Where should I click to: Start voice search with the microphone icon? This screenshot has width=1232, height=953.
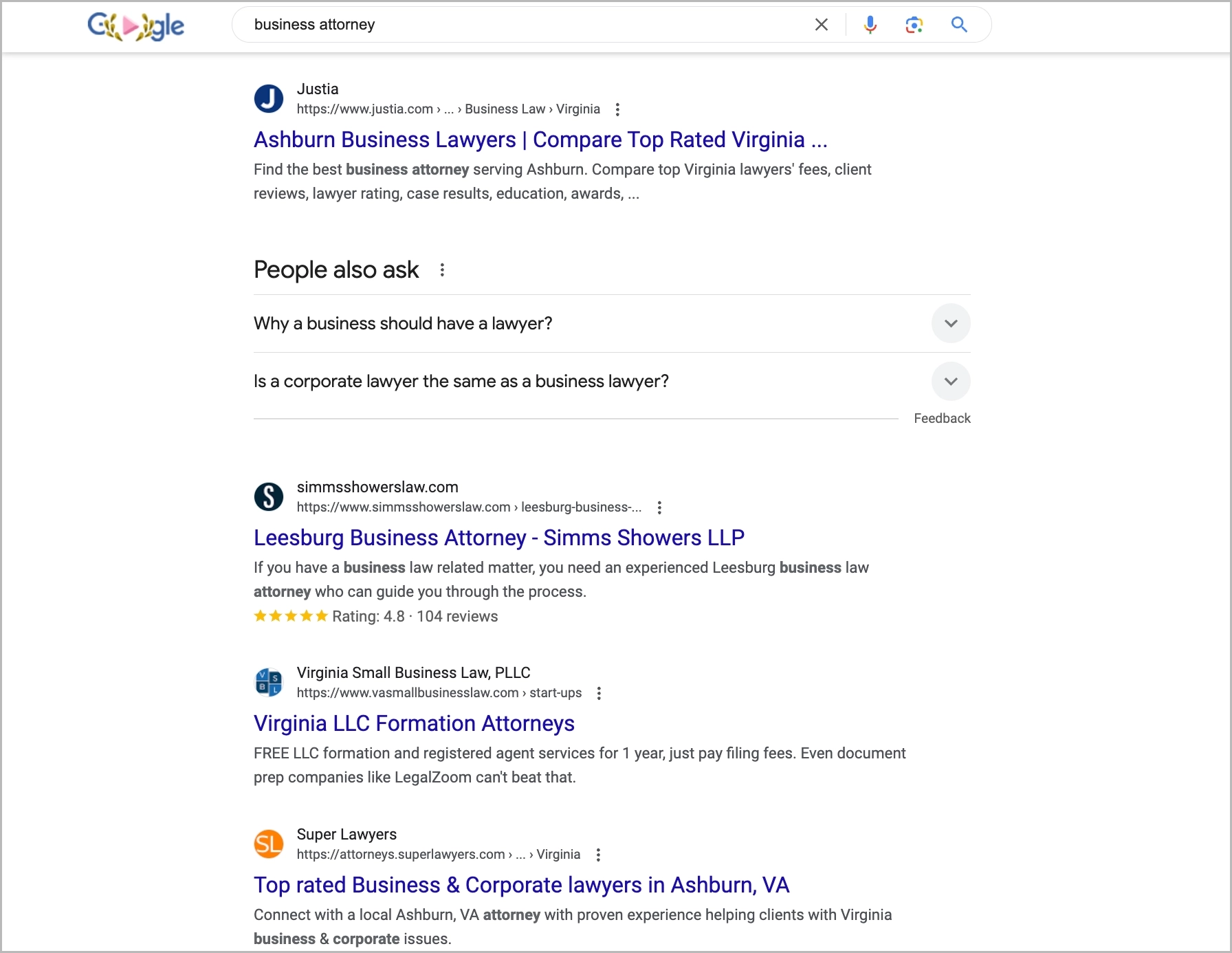tap(870, 25)
